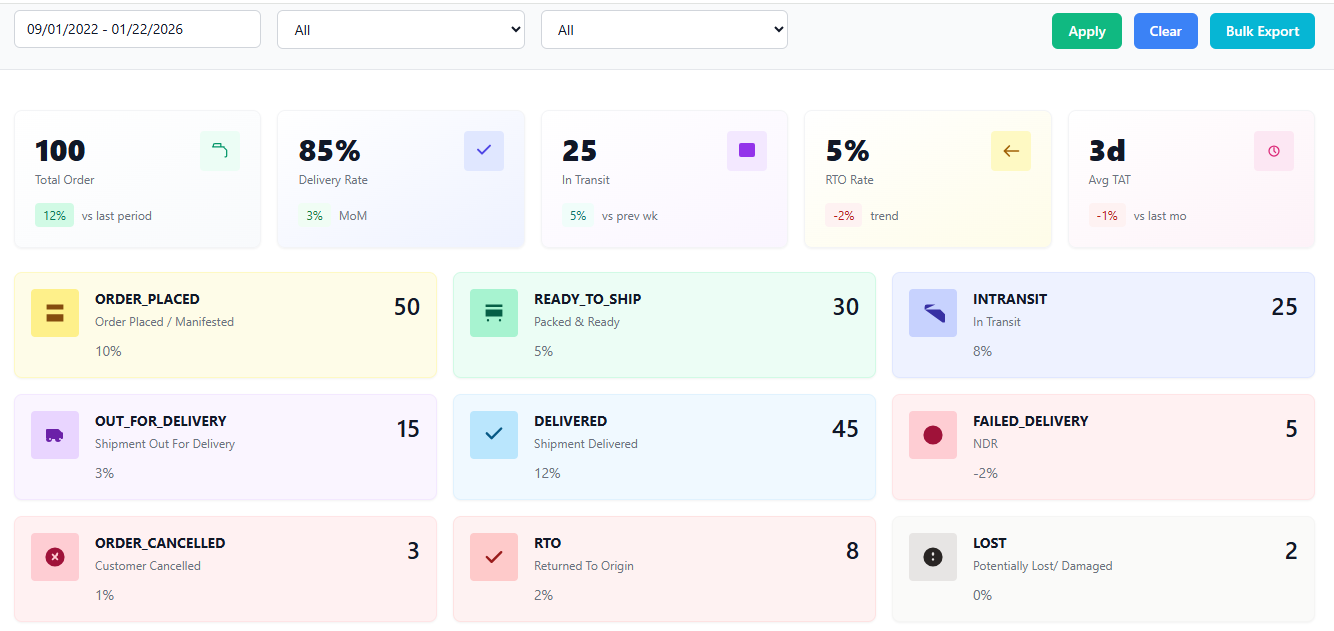Click the yellow list icon on ORDER_PLACED card
Screen dimensions: 1334x631
pos(54,313)
